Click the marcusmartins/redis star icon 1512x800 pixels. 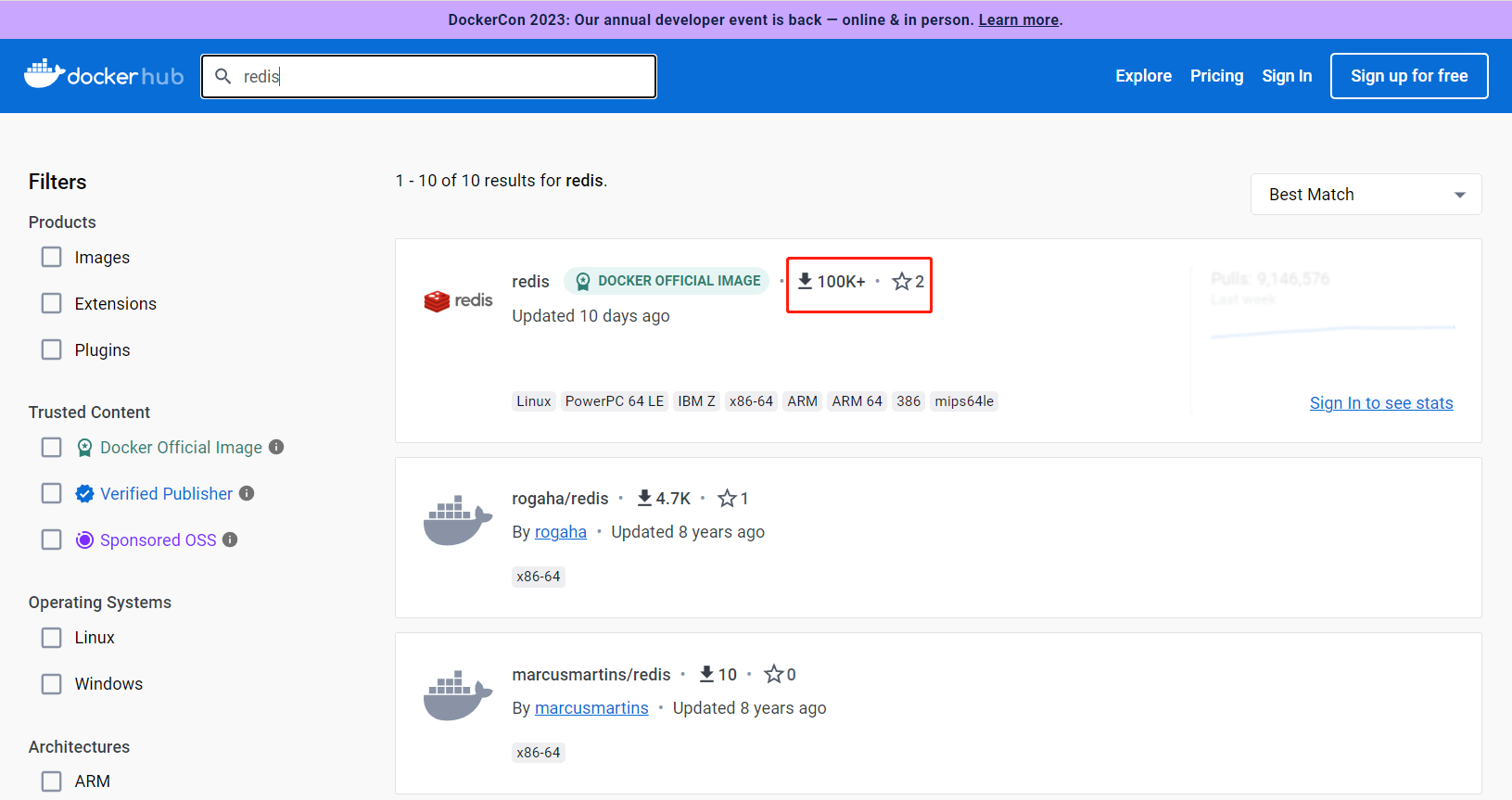pos(774,674)
